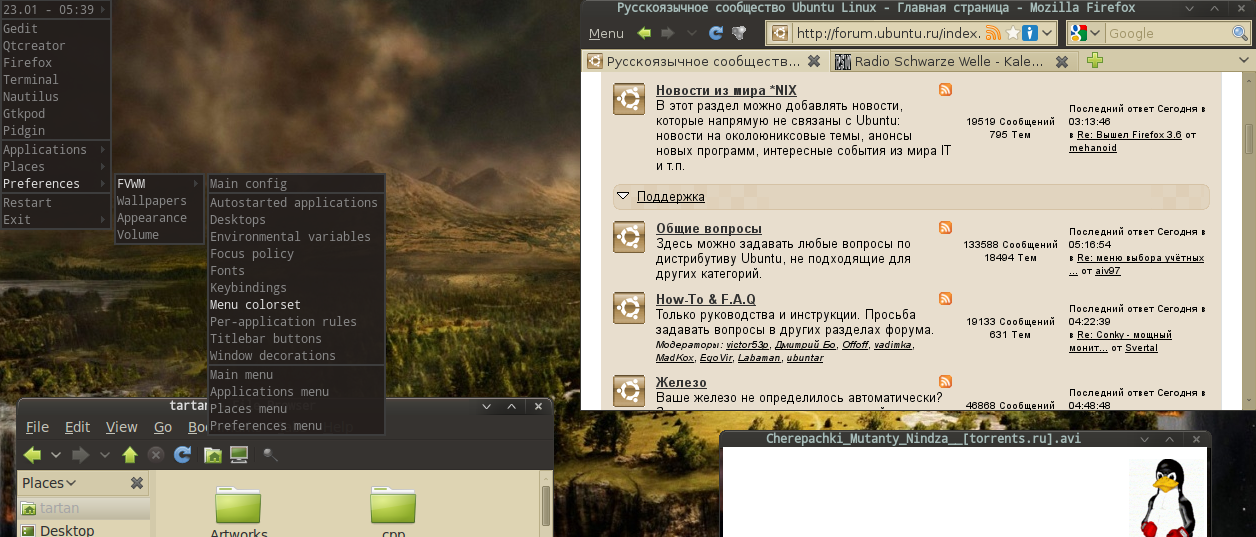The width and height of the screenshot is (1256, 537).
Task: Click the RSS icon for Новости из мира *NIX
Action: pyautogui.click(x=945, y=90)
